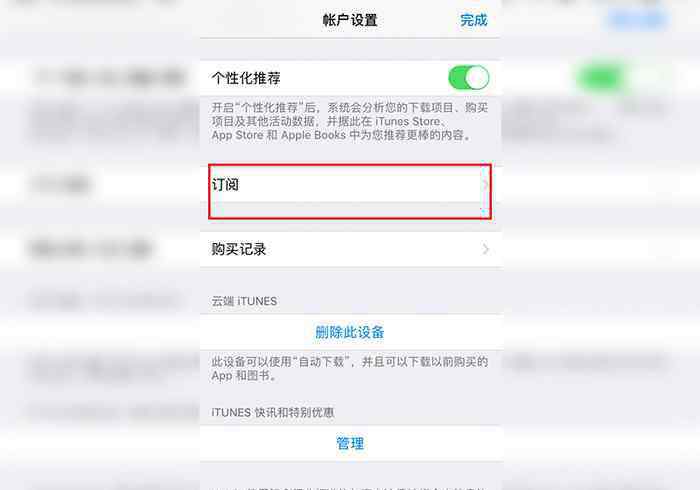Open the 购买记录 purchase history row
This screenshot has width=700, height=490.
tap(351, 249)
